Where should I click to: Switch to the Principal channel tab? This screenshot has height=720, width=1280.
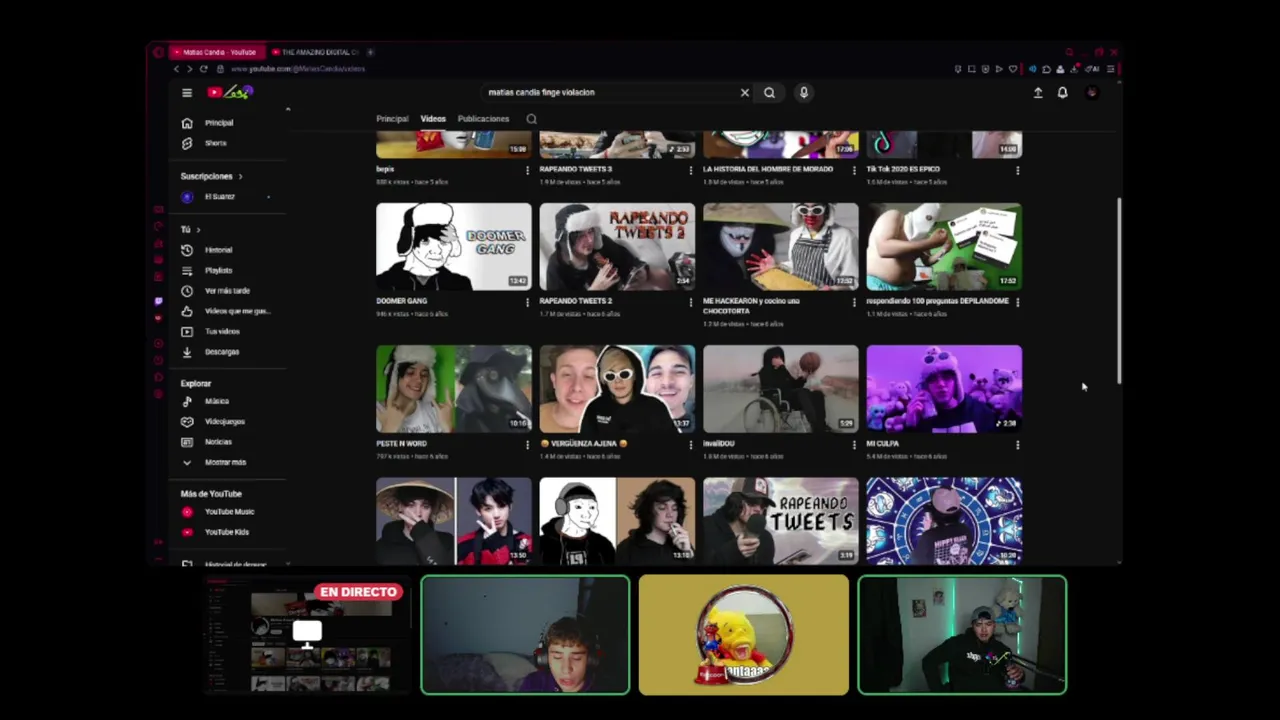point(392,118)
